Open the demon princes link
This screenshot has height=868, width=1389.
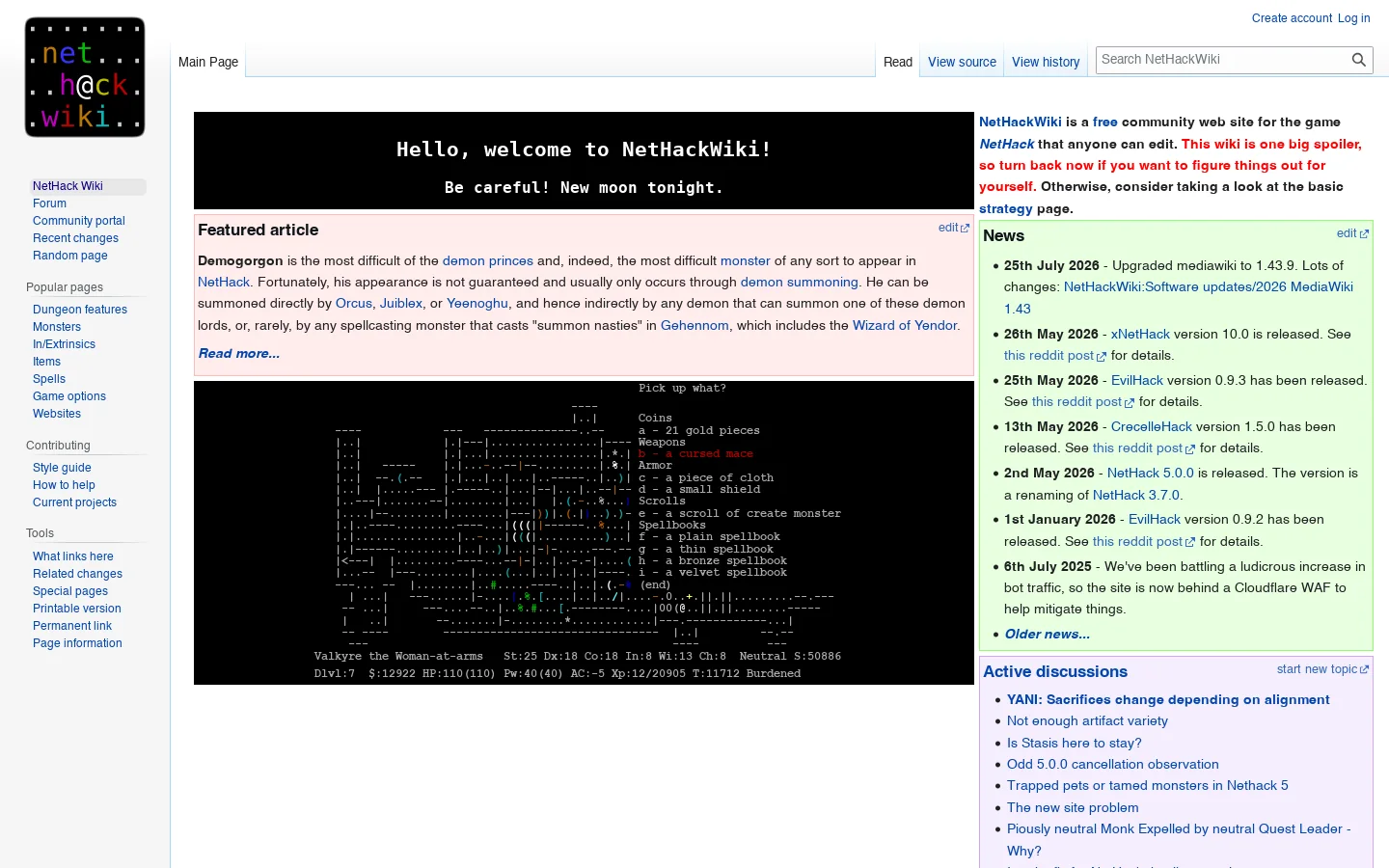[488, 260]
